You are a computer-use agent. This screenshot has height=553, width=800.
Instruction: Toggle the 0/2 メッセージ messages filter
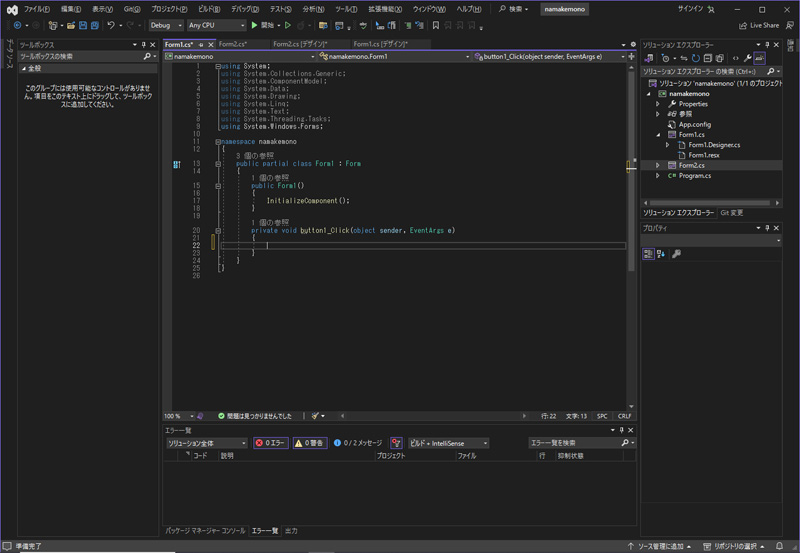[358, 443]
